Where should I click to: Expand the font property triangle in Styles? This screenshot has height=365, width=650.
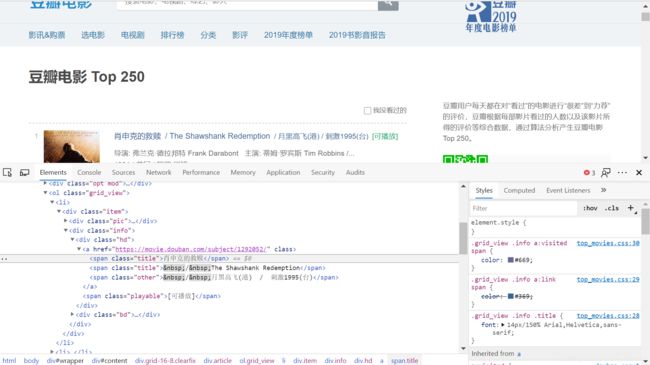pyautogui.click(x=502, y=325)
